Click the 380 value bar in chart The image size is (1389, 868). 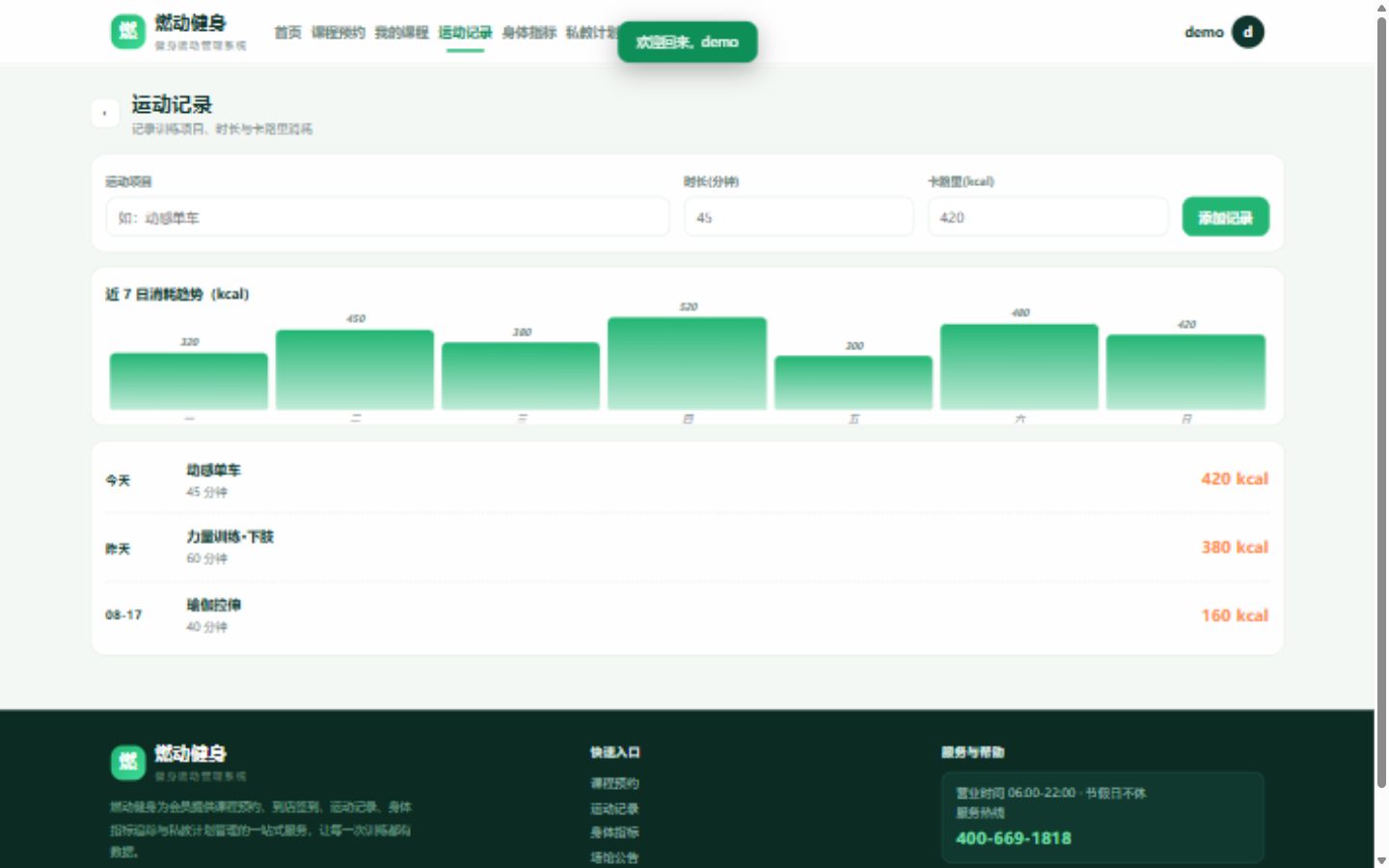click(x=521, y=376)
